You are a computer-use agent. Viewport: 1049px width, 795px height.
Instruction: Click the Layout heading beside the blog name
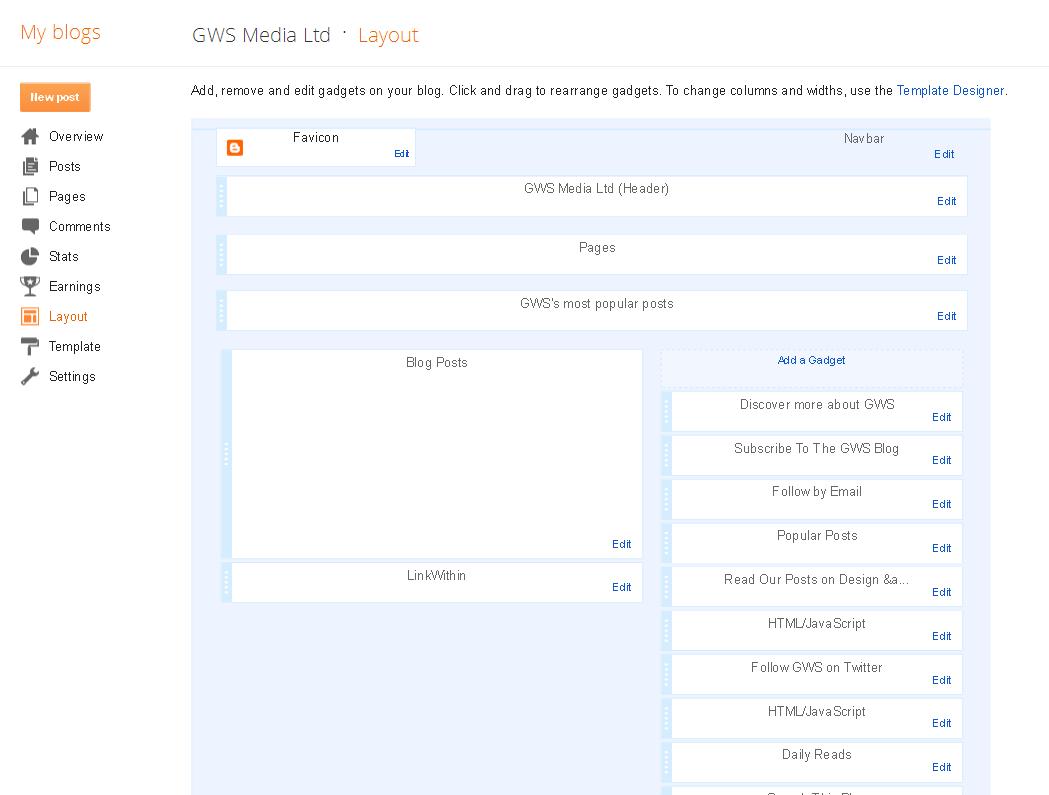click(388, 35)
